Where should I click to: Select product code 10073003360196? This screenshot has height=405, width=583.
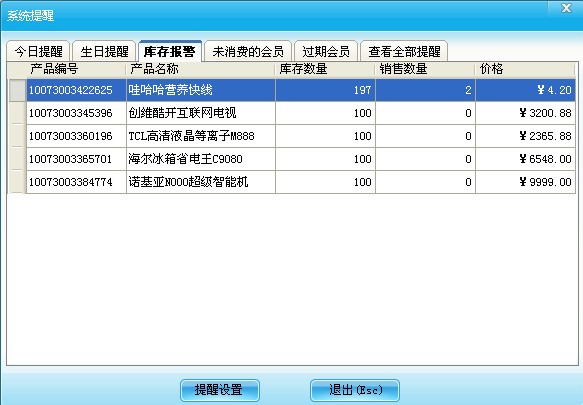click(x=77, y=136)
